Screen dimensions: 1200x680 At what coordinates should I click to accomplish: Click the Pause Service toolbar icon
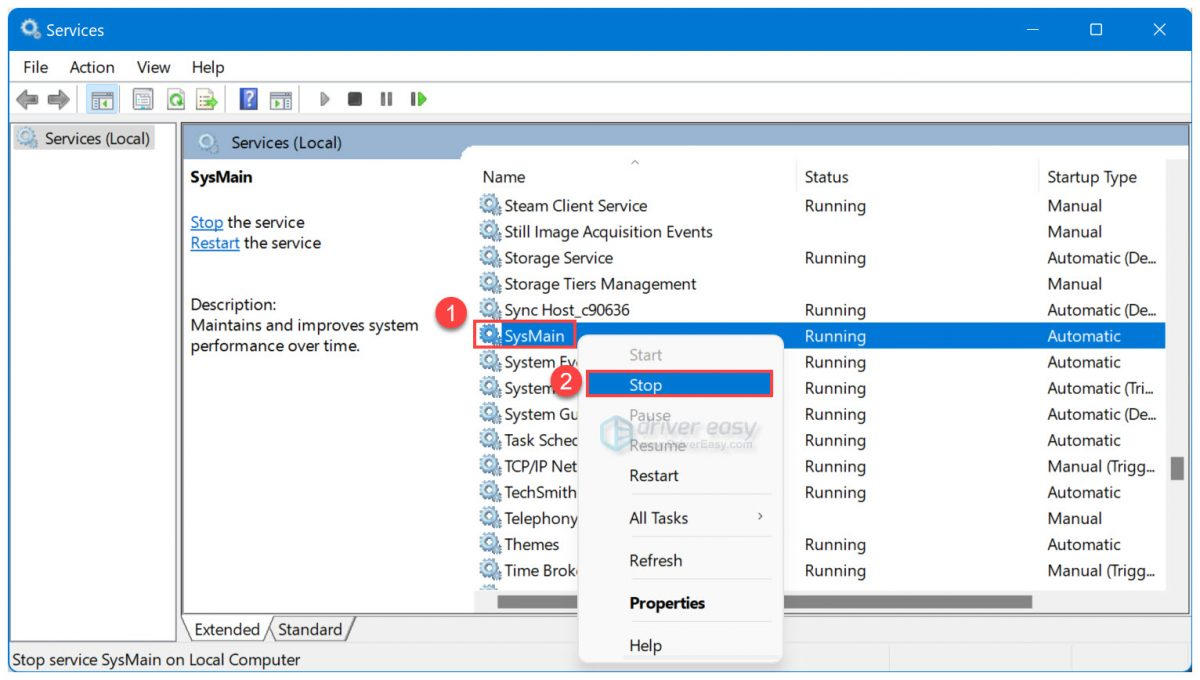[387, 98]
